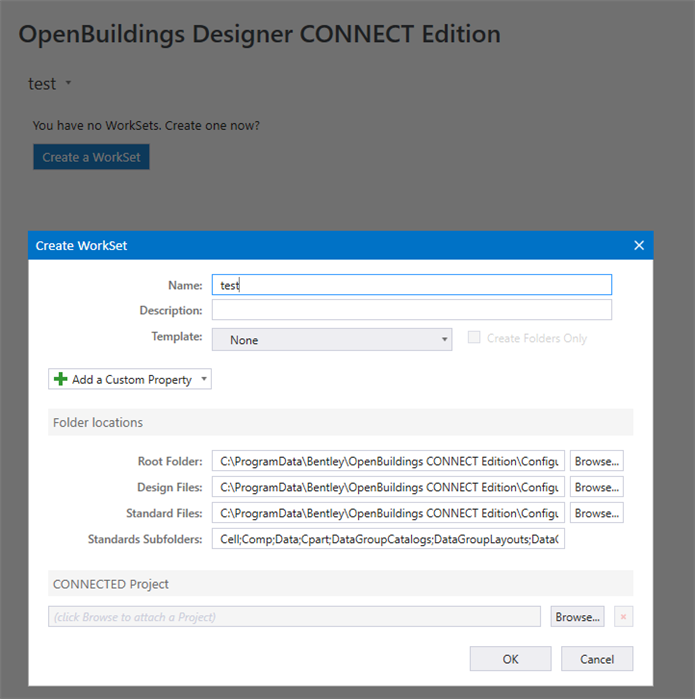The height and width of the screenshot is (699, 695).
Task: Click the 'You have no WorkSets' message
Action: (x=146, y=126)
